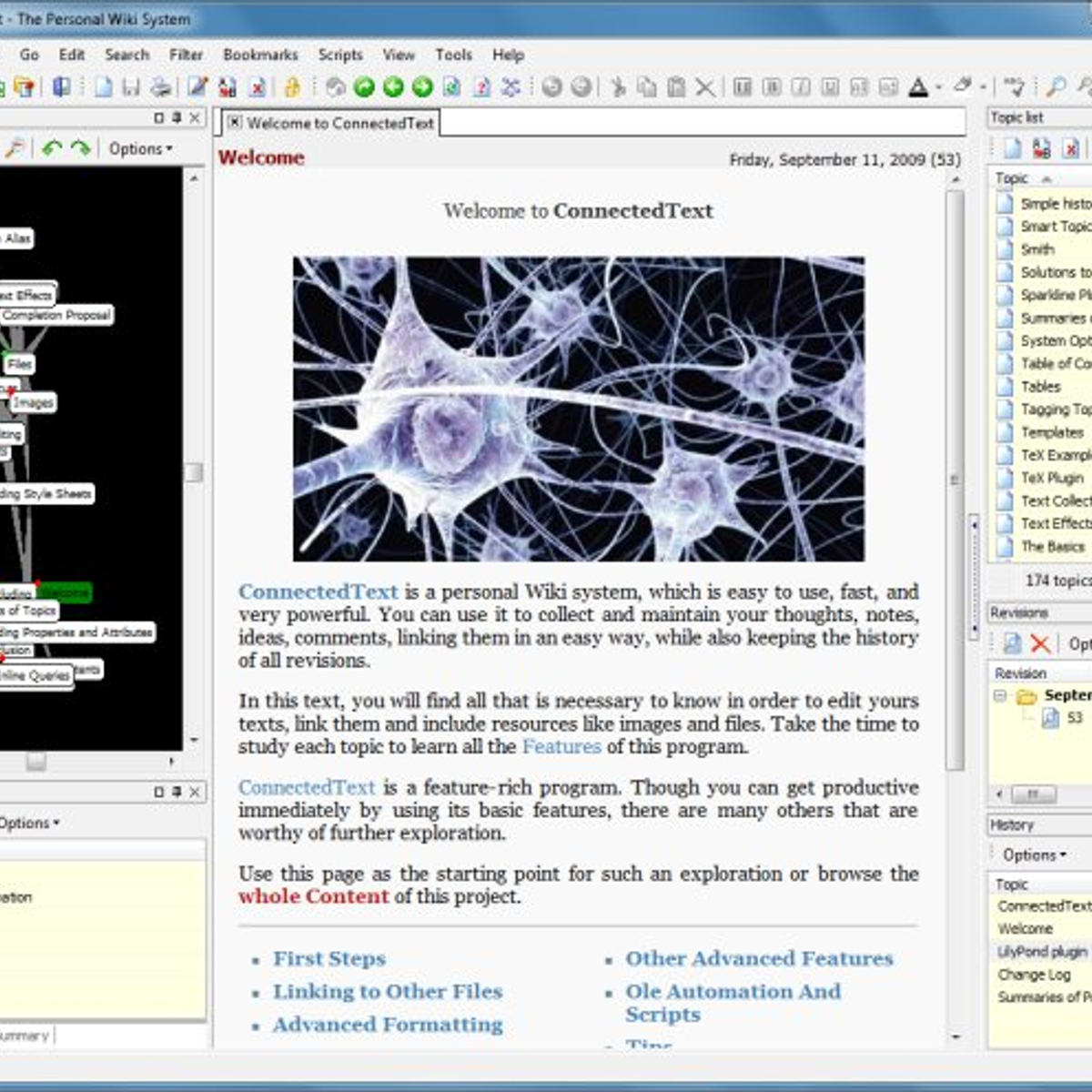Select "LilyPond plugin" in the History list
Viewport: 1092px width, 1092px height.
point(1042,952)
